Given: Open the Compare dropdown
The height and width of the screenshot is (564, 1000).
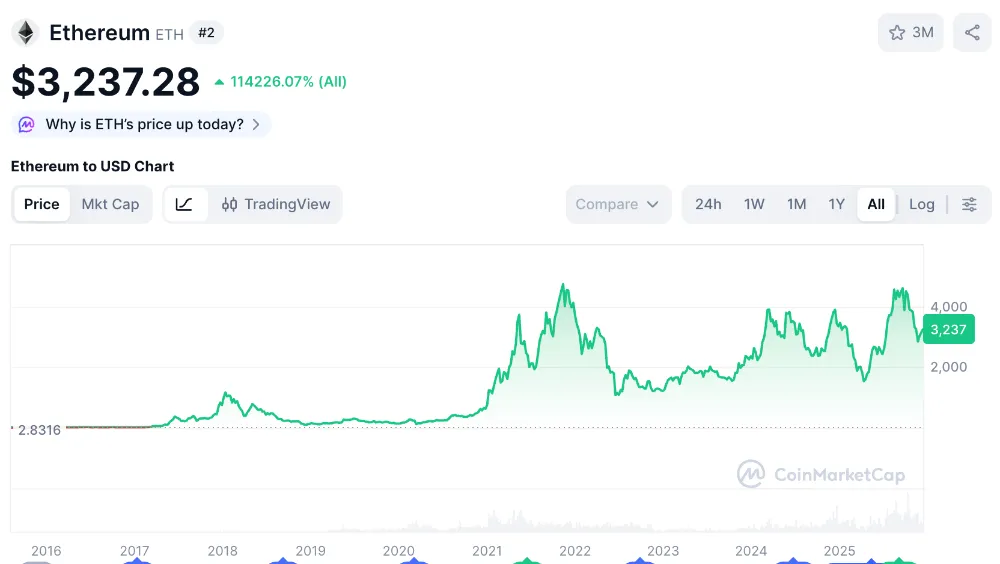Looking at the screenshot, I should [617, 204].
